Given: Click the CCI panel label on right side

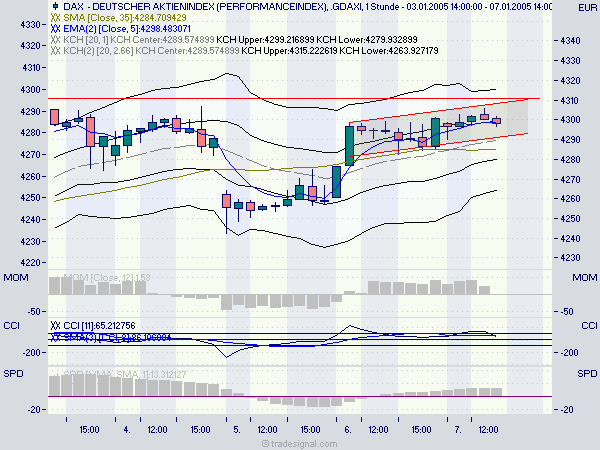Looking at the screenshot, I should click(x=589, y=326).
